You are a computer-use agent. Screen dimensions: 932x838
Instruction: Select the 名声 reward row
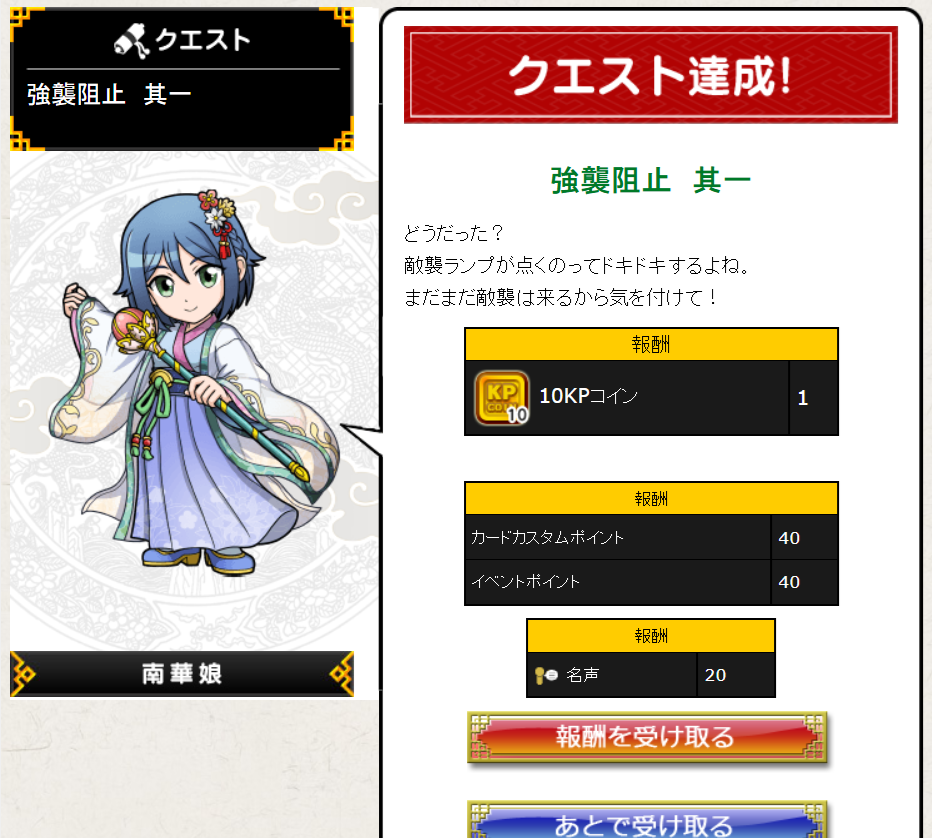point(651,675)
